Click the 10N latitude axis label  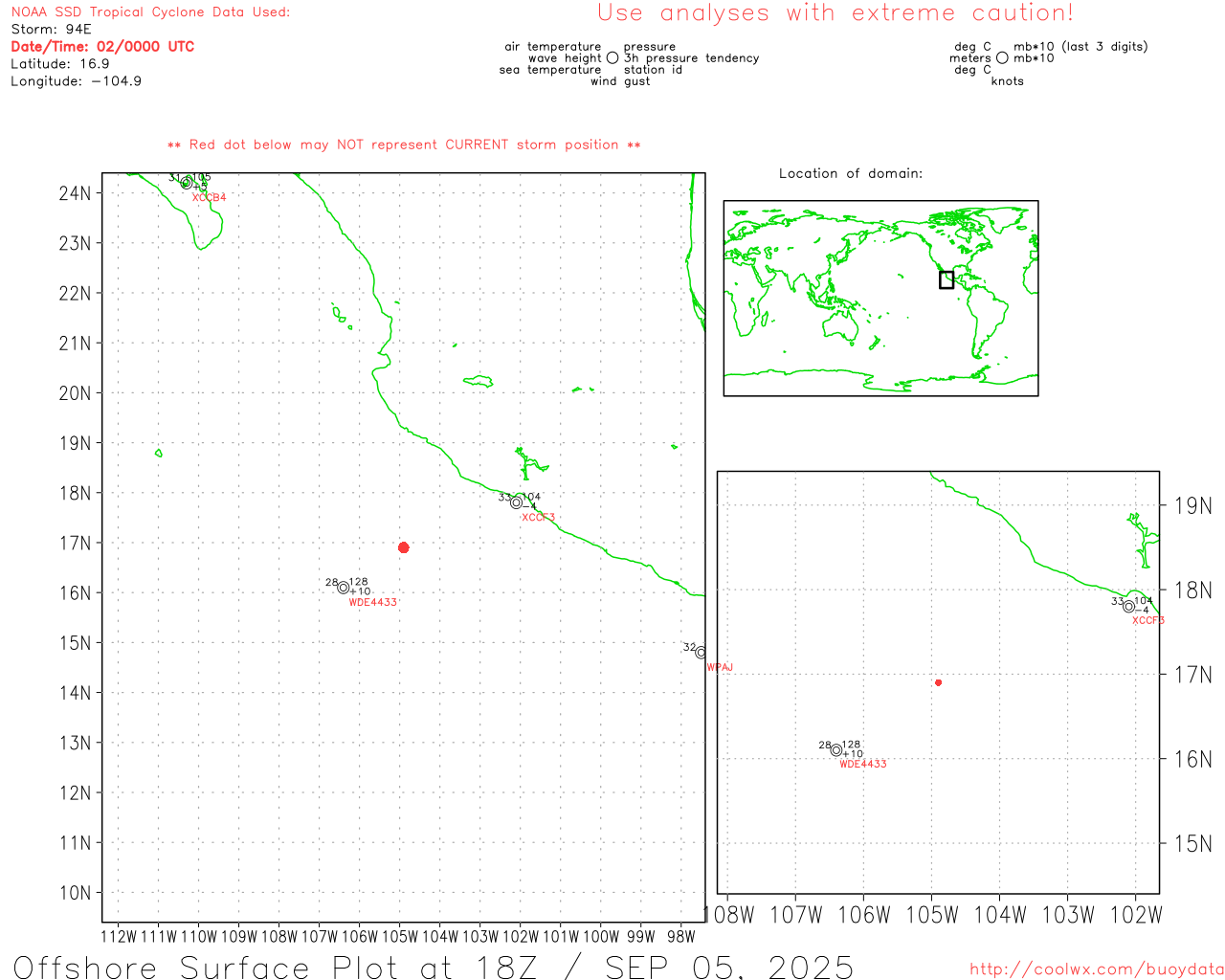(x=75, y=893)
